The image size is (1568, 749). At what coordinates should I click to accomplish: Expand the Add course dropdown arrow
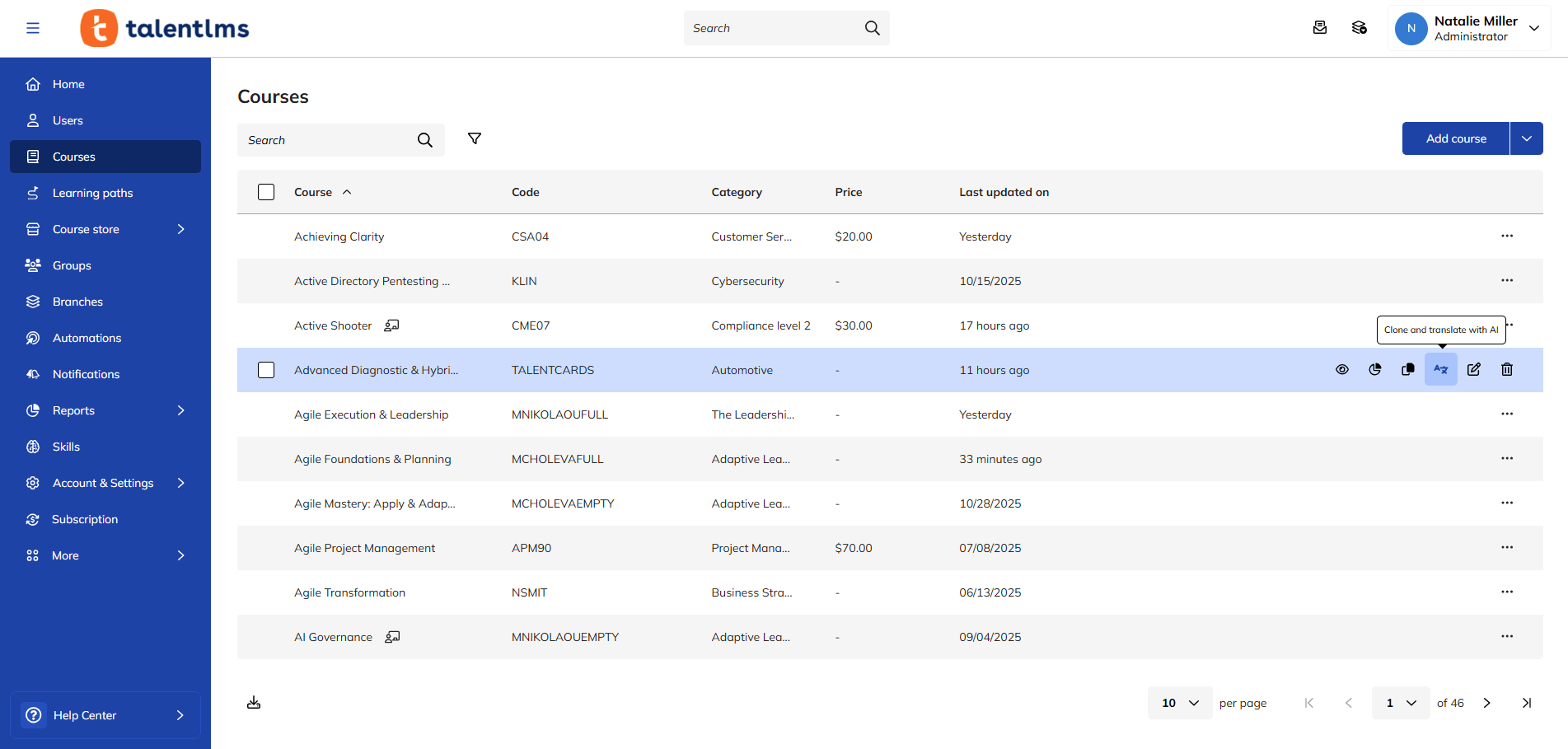tap(1526, 138)
